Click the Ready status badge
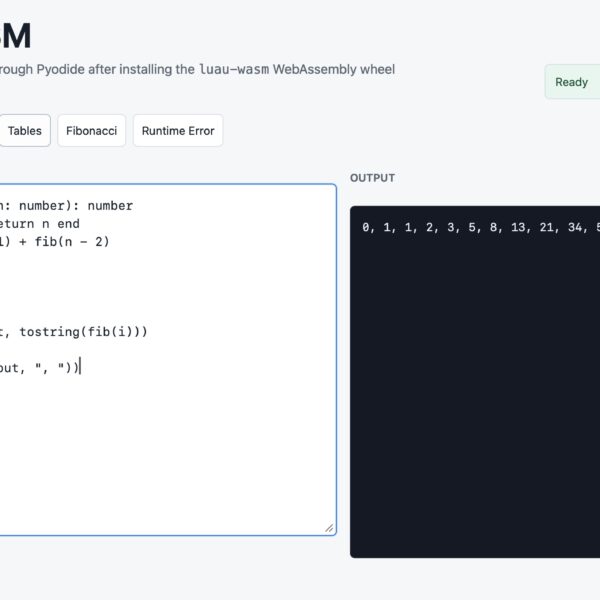Screen dimensions: 600x600 click(572, 82)
